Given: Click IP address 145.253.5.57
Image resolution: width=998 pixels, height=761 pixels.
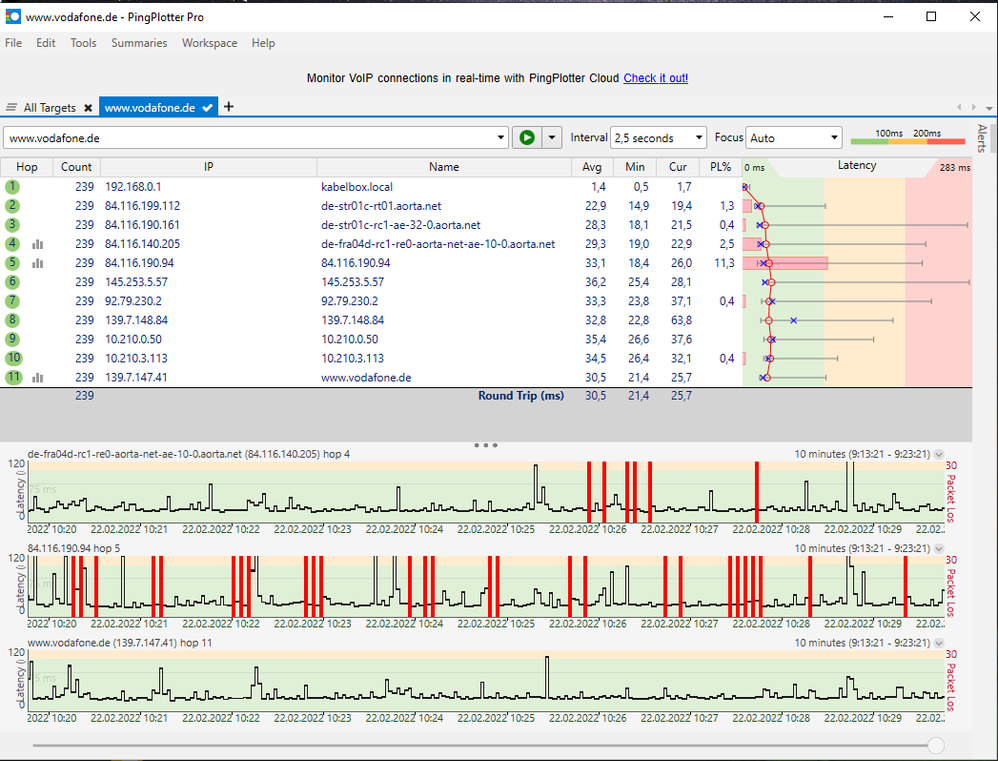Looking at the screenshot, I should coord(136,282).
